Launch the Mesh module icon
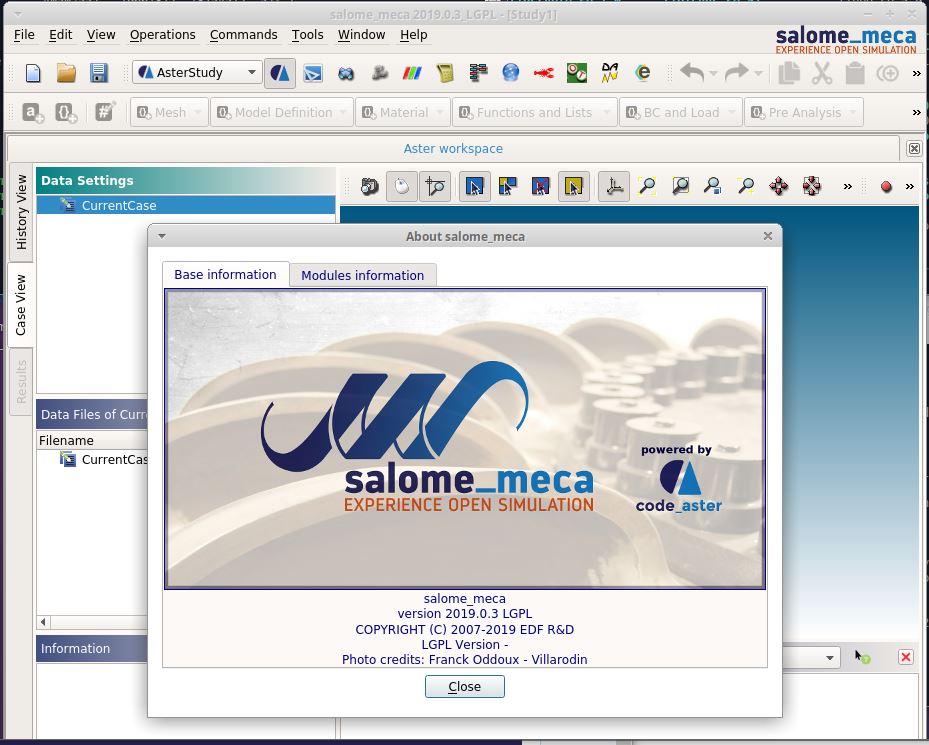Screen dimensions: 929x745 [379, 73]
